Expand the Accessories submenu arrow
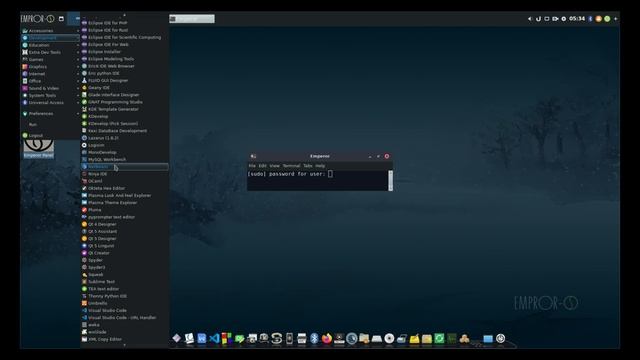The image size is (640, 360). (78, 31)
